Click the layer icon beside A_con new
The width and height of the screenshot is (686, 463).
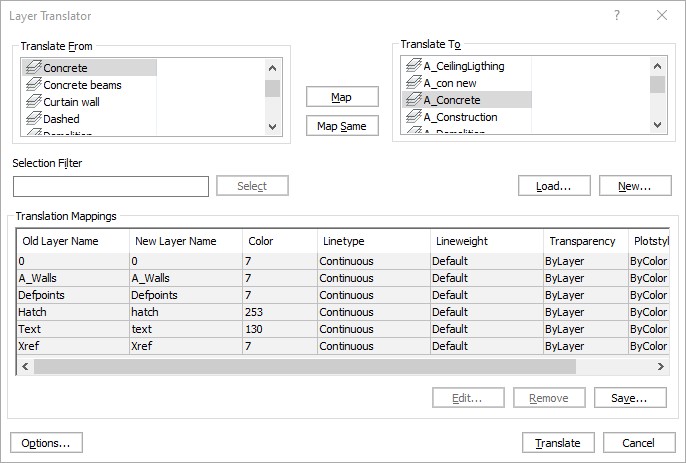coord(412,83)
